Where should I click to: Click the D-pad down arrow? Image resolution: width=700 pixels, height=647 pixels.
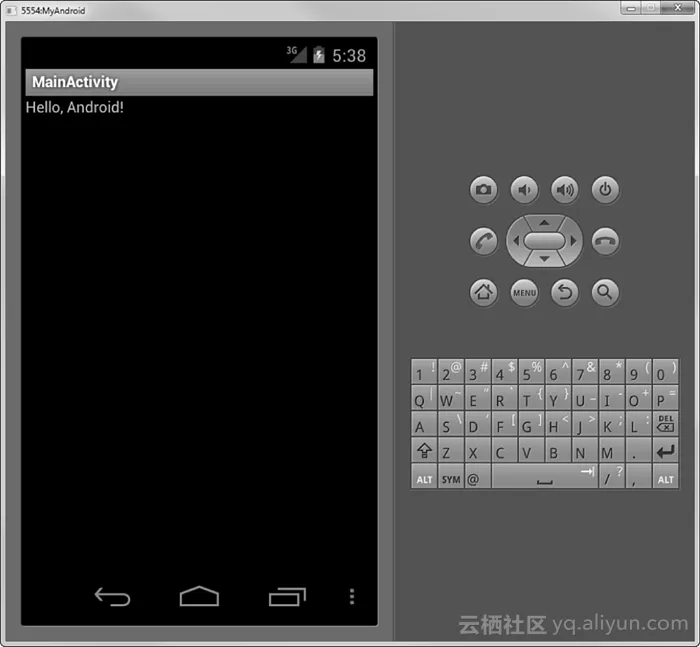point(544,259)
